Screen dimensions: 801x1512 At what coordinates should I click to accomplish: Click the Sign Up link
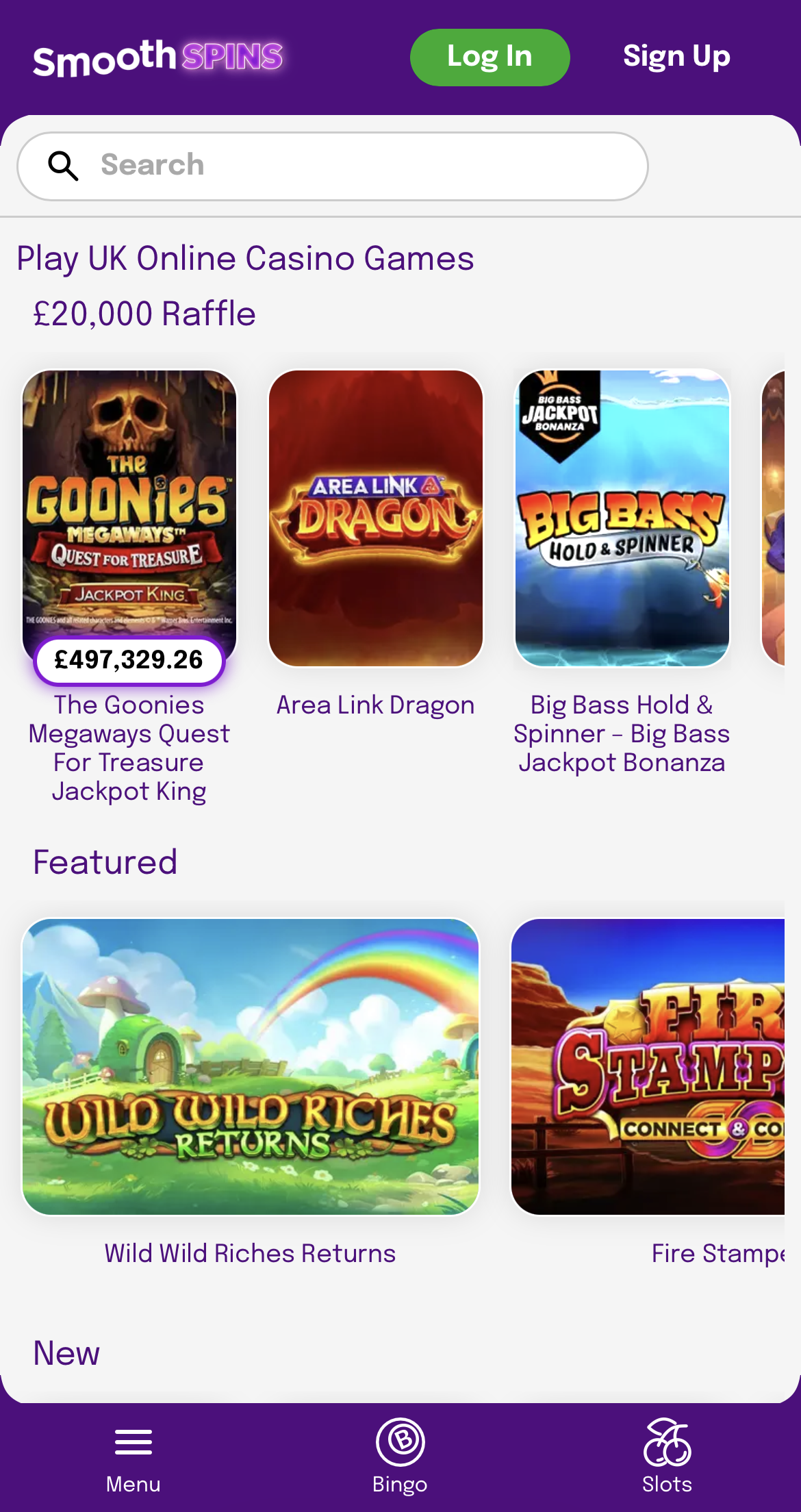(x=676, y=57)
